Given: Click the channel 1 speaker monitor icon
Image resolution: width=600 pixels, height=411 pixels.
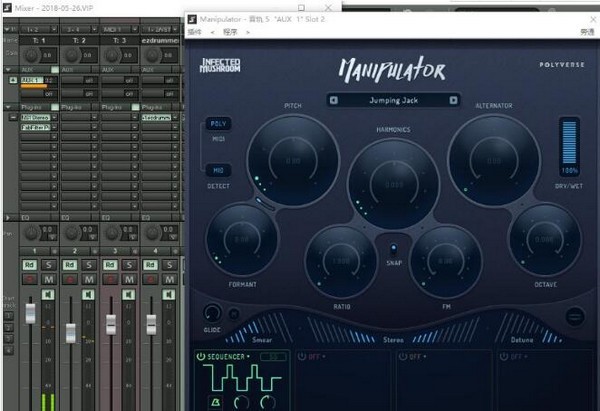Looking at the screenshot, I should pos(48,295).
